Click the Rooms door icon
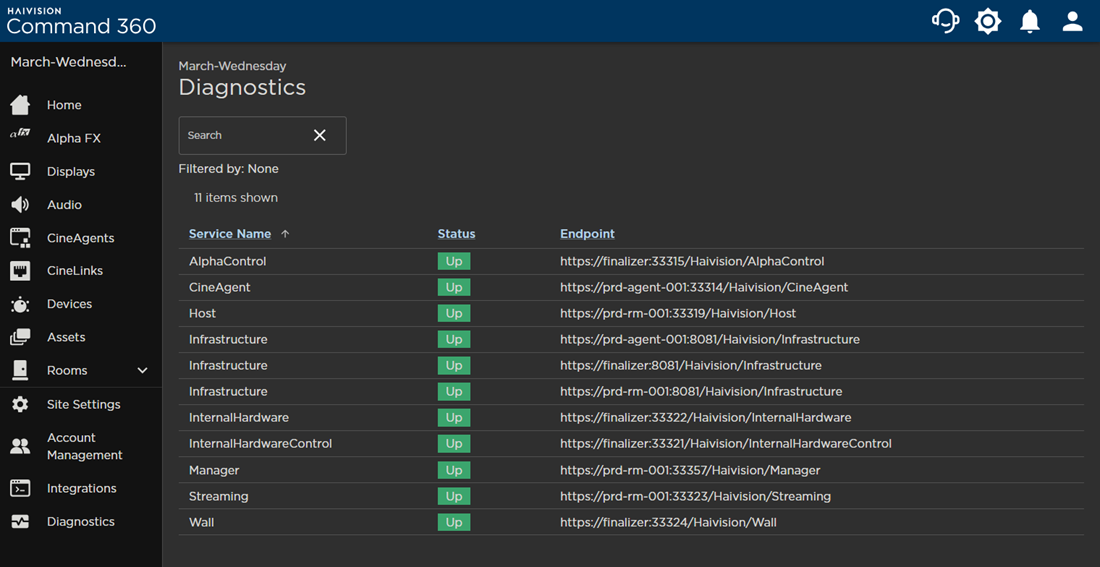 tap(20, 370)
